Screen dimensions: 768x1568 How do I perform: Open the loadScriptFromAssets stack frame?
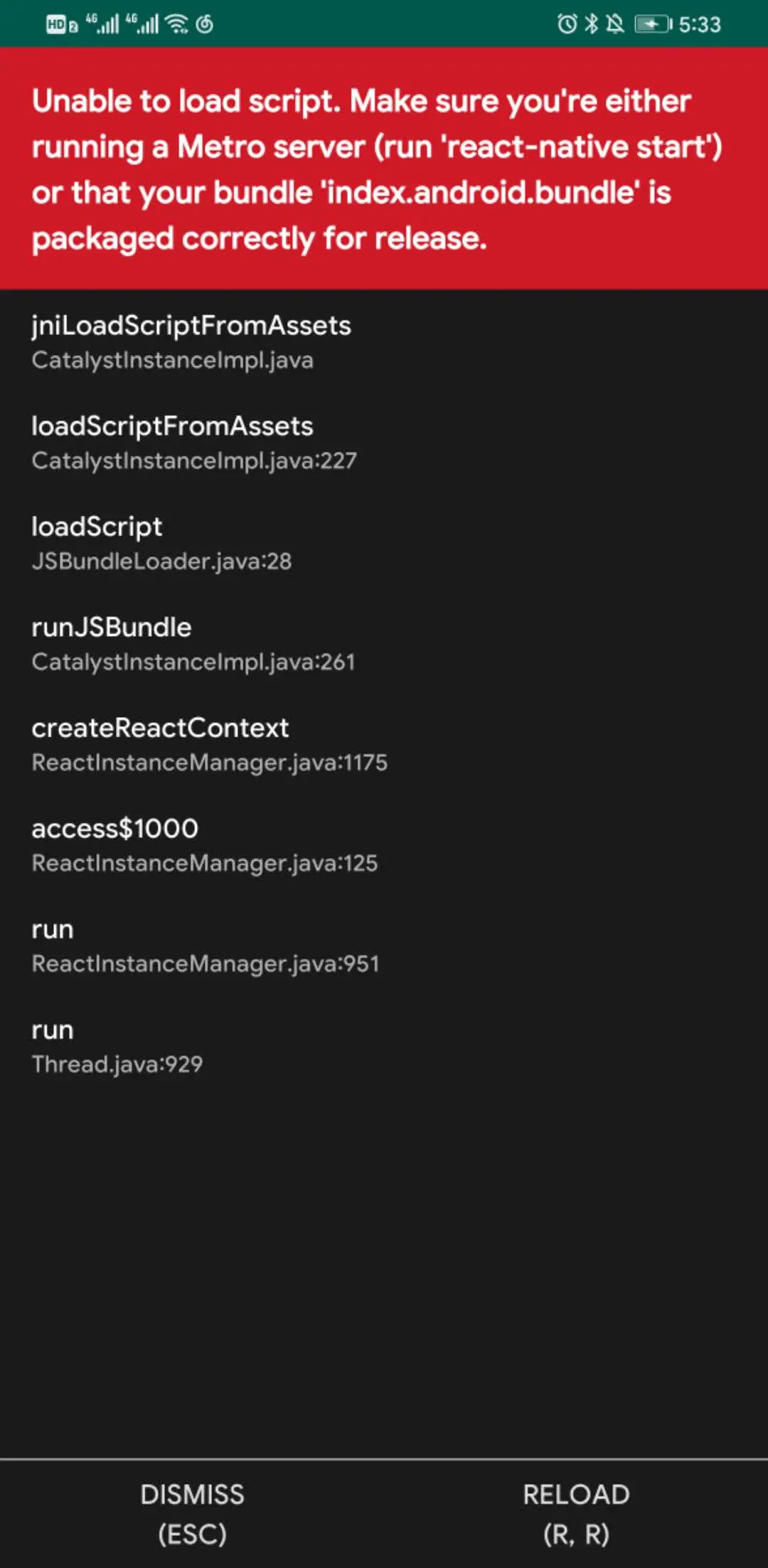pyautogui.click(x=384, y=443)
